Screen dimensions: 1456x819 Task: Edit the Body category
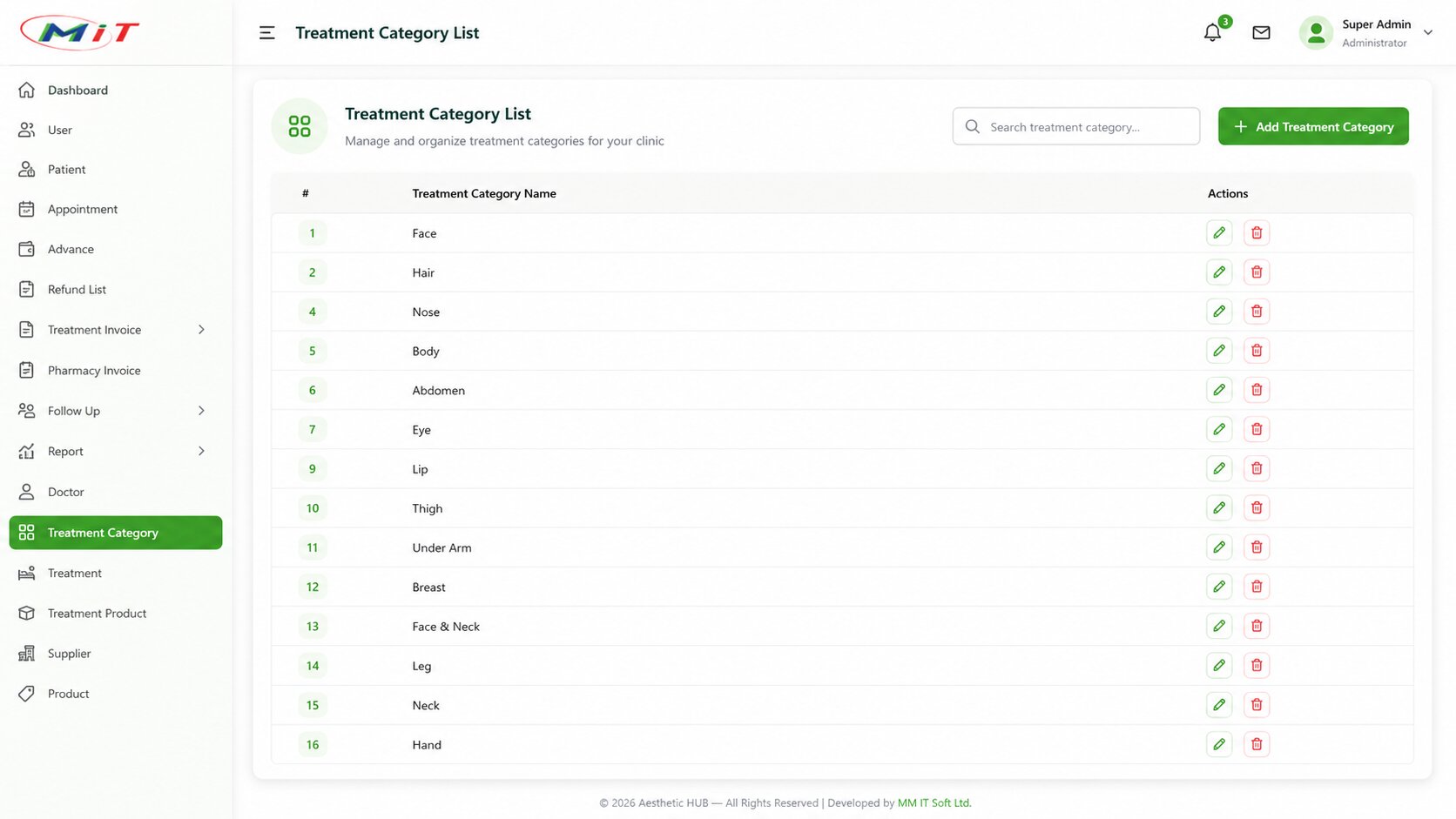1219,350
